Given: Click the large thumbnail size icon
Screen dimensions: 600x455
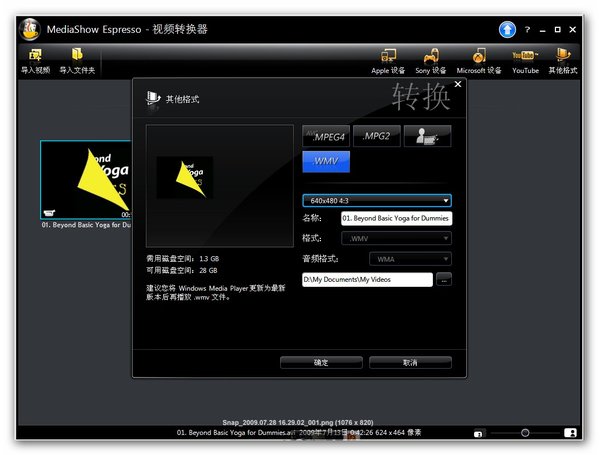Looking at the screenshot, I should (570, 433).
